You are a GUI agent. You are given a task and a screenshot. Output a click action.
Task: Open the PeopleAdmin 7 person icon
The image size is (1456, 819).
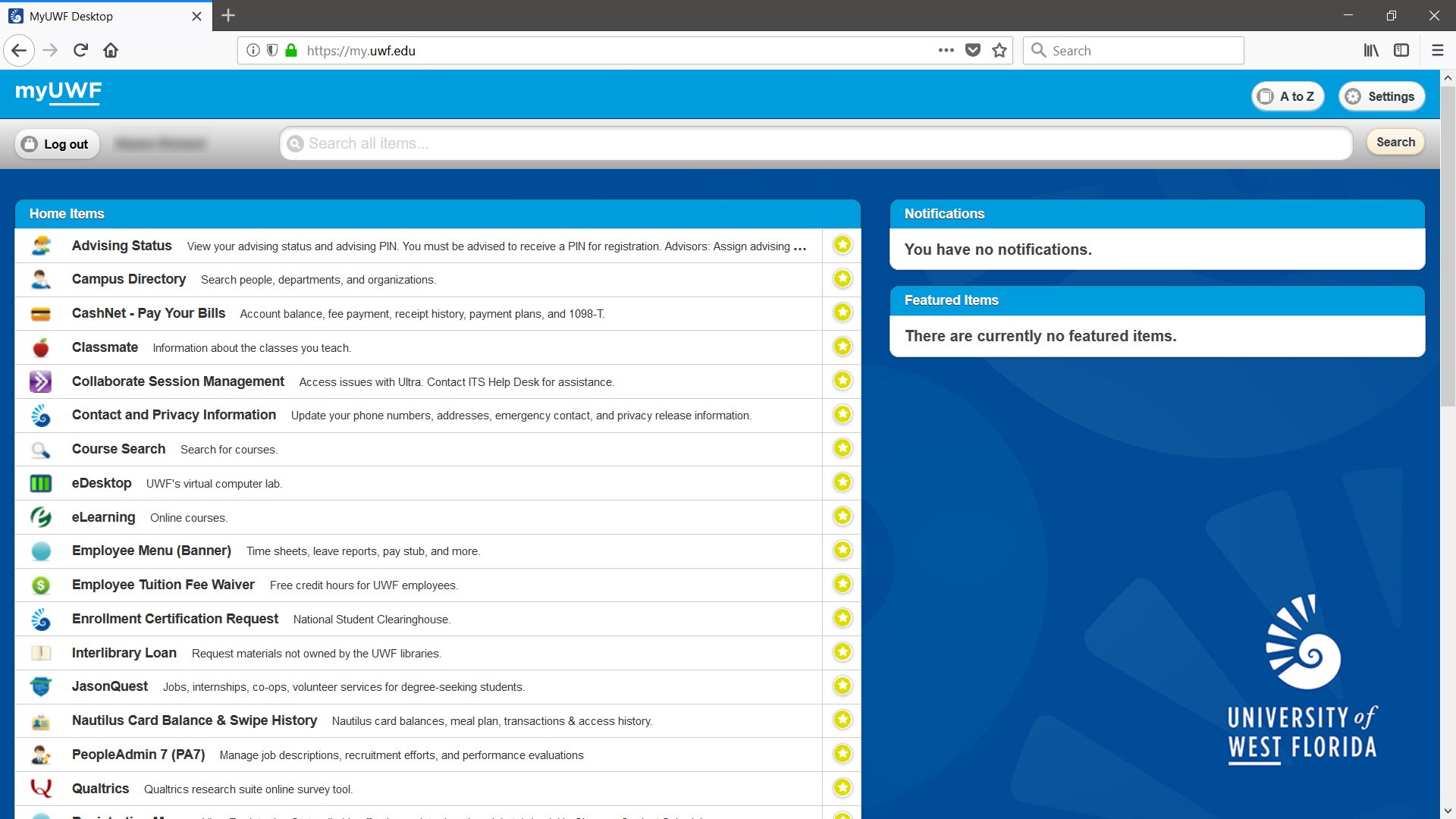coord(41,755)
